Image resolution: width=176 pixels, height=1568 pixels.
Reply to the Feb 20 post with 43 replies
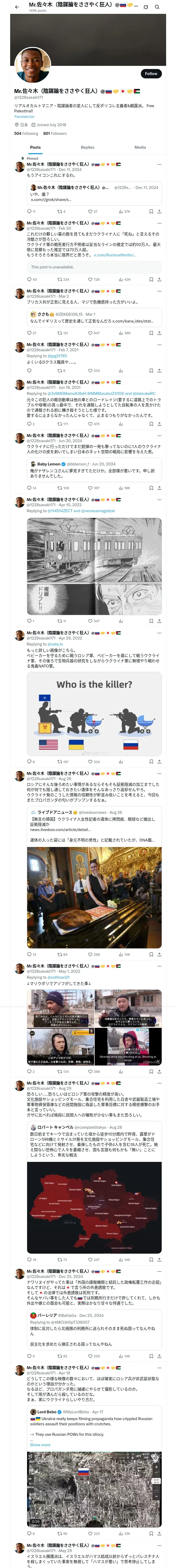point(32,279)
